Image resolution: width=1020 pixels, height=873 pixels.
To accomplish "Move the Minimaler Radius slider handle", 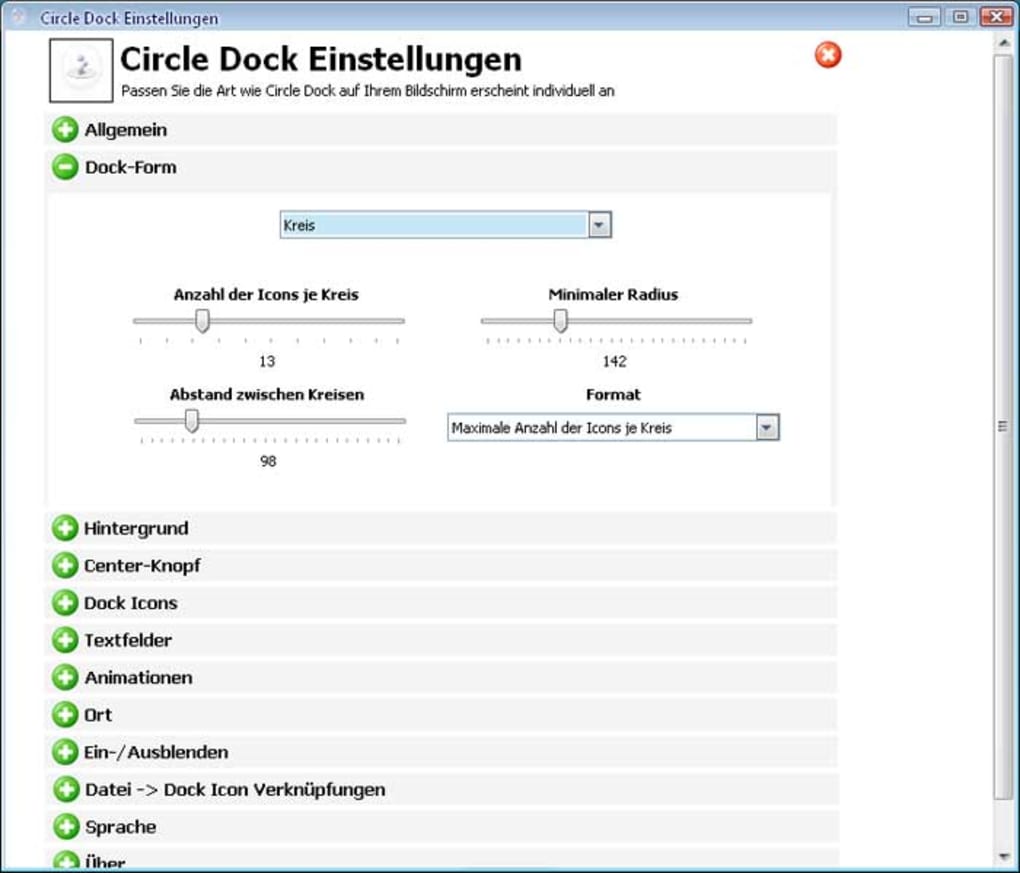I will [560, 319].
